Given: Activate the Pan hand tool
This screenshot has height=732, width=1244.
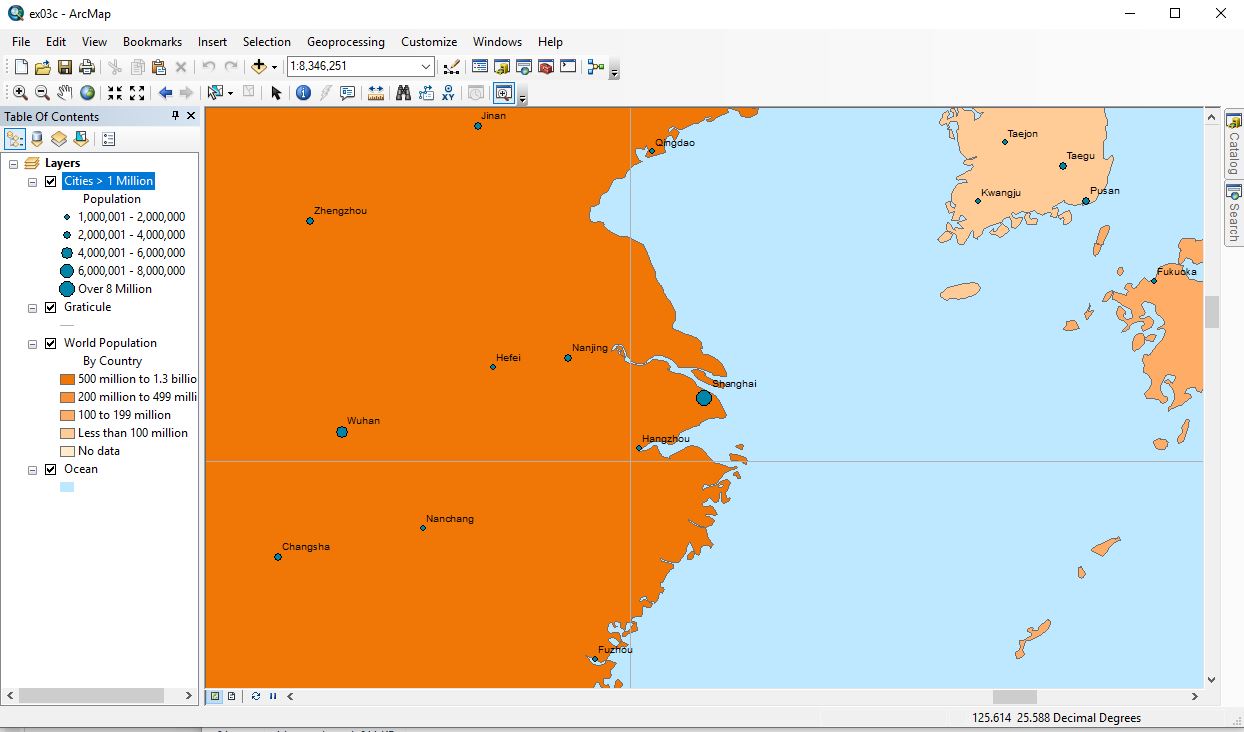Looking at the screenshot, I should pyautogui.click(x=64, y=93).
